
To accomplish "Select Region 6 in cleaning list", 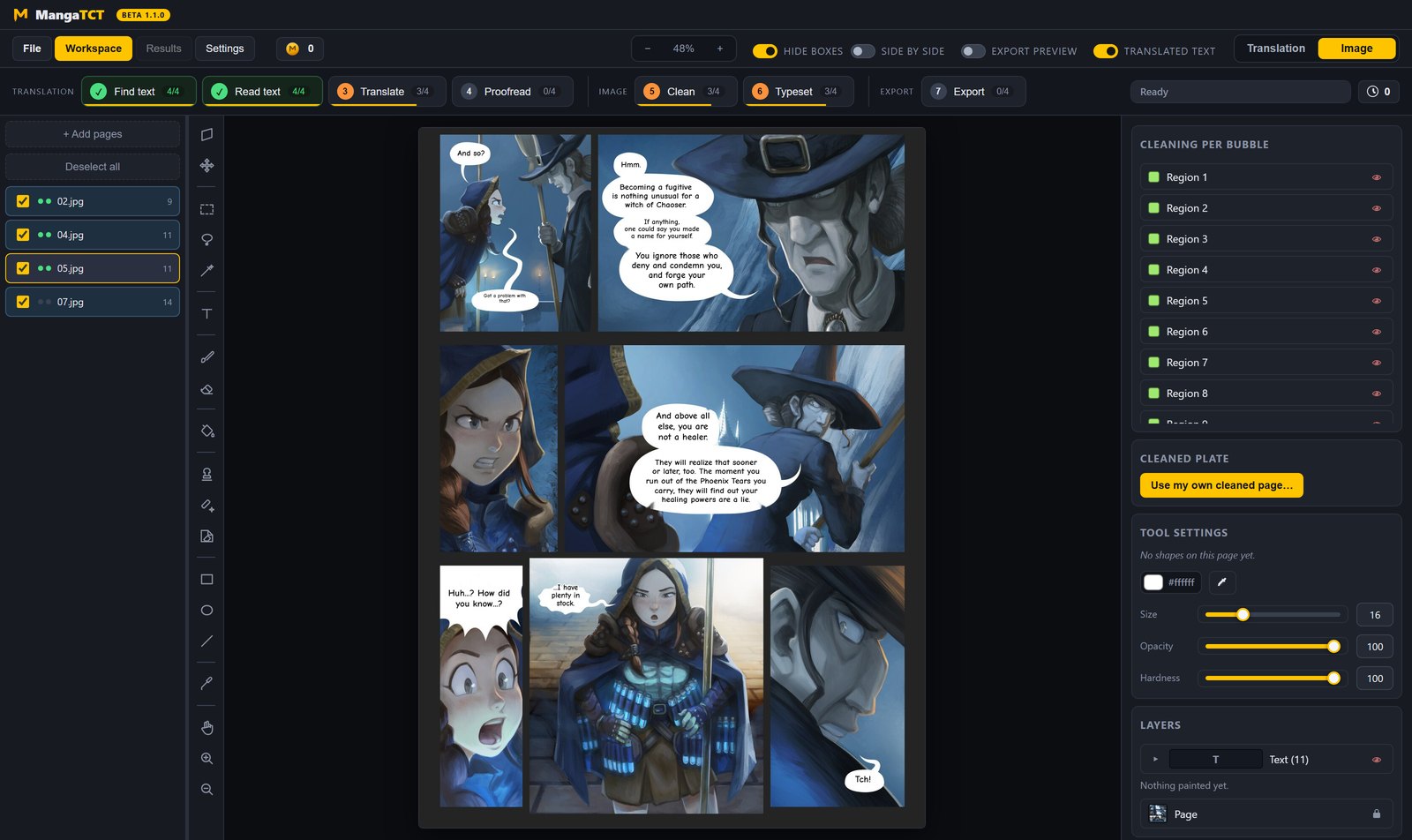I will point(1266,332).
